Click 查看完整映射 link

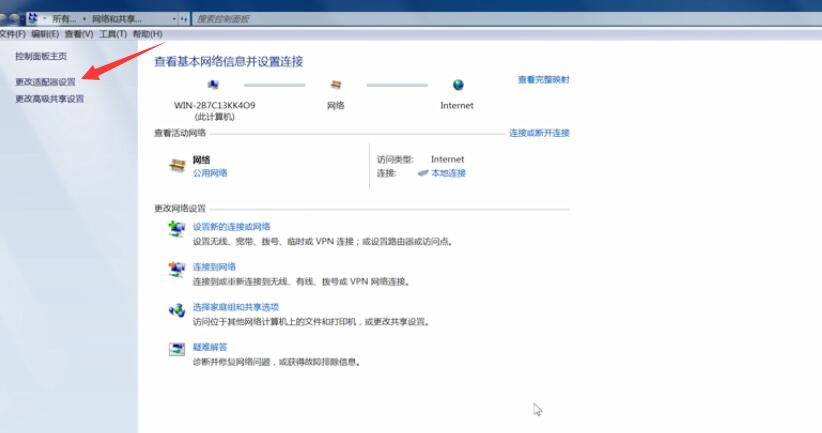pos(543,80)
